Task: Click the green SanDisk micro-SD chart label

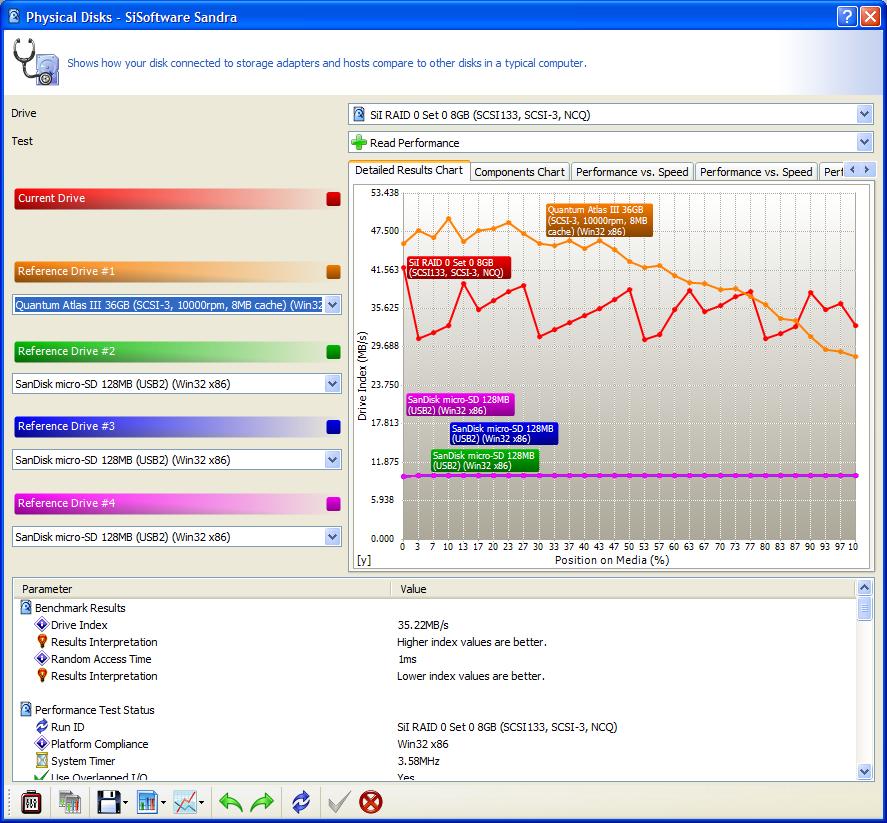Action: (485, 460)
